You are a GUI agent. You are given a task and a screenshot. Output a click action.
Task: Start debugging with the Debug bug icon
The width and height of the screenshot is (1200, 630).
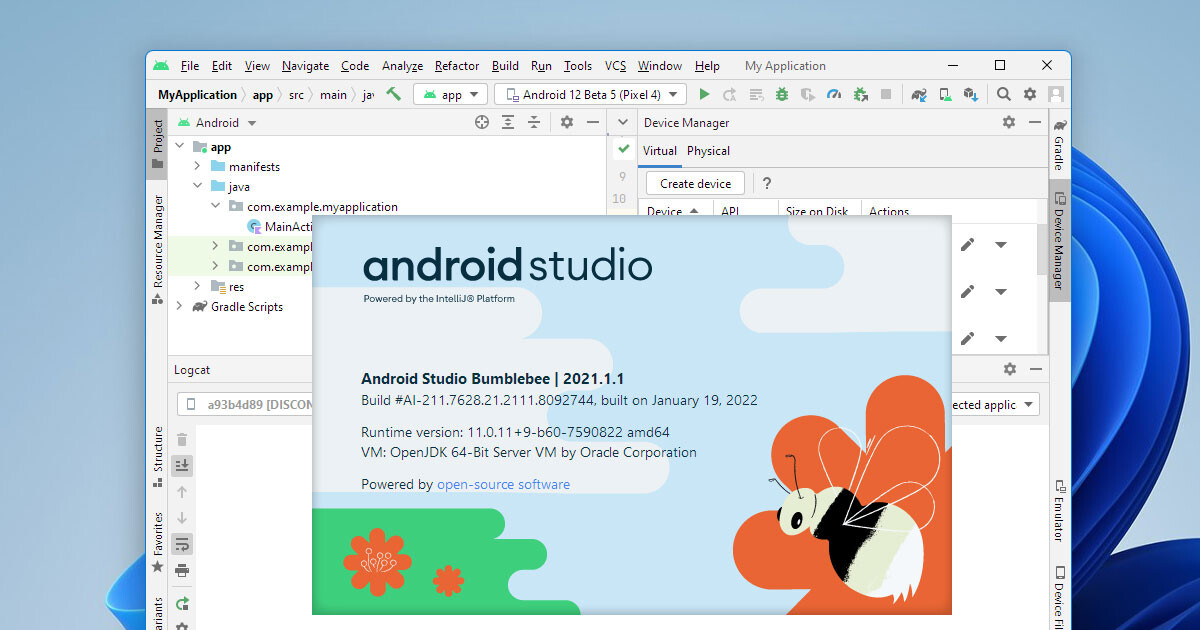point(782,95)
